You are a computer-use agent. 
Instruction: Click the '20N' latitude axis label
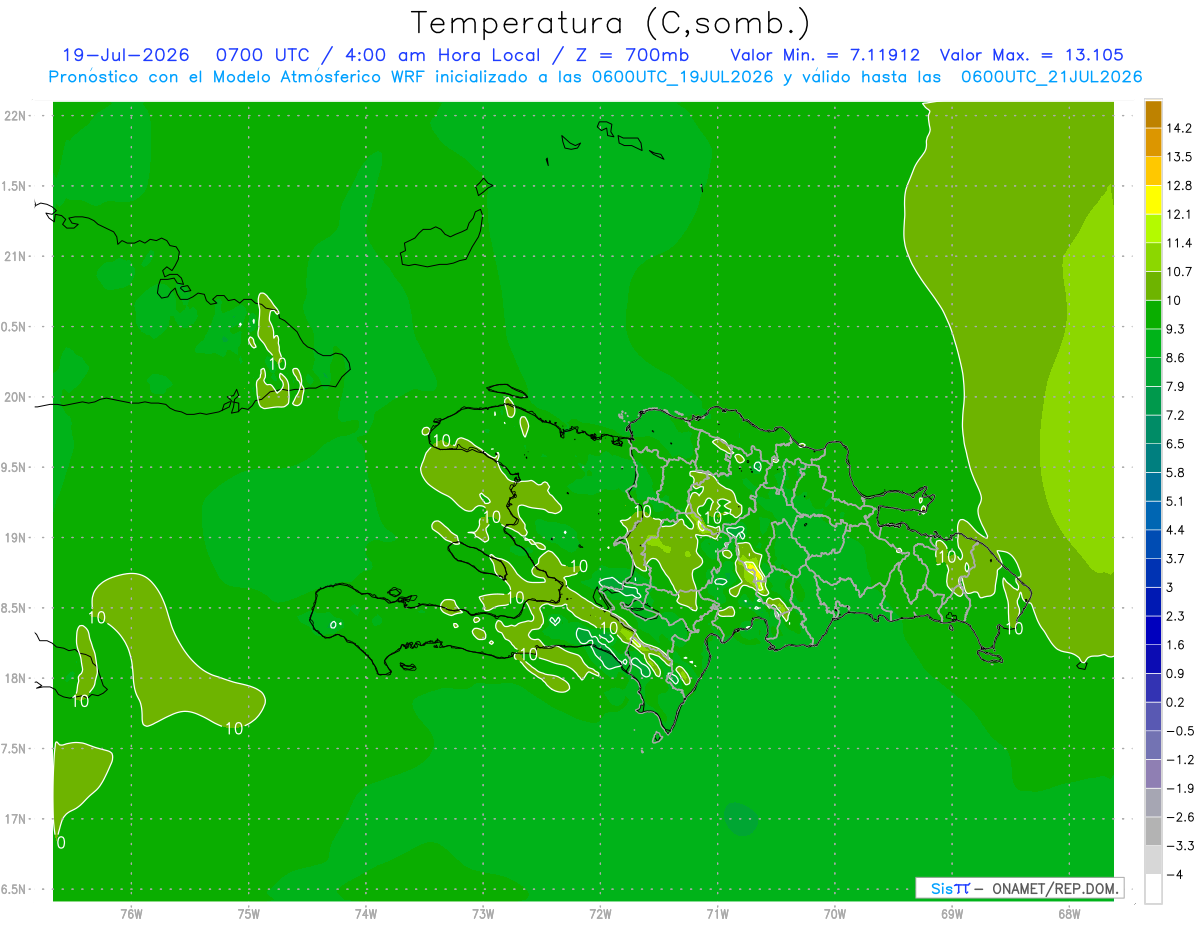click(15, 397)
